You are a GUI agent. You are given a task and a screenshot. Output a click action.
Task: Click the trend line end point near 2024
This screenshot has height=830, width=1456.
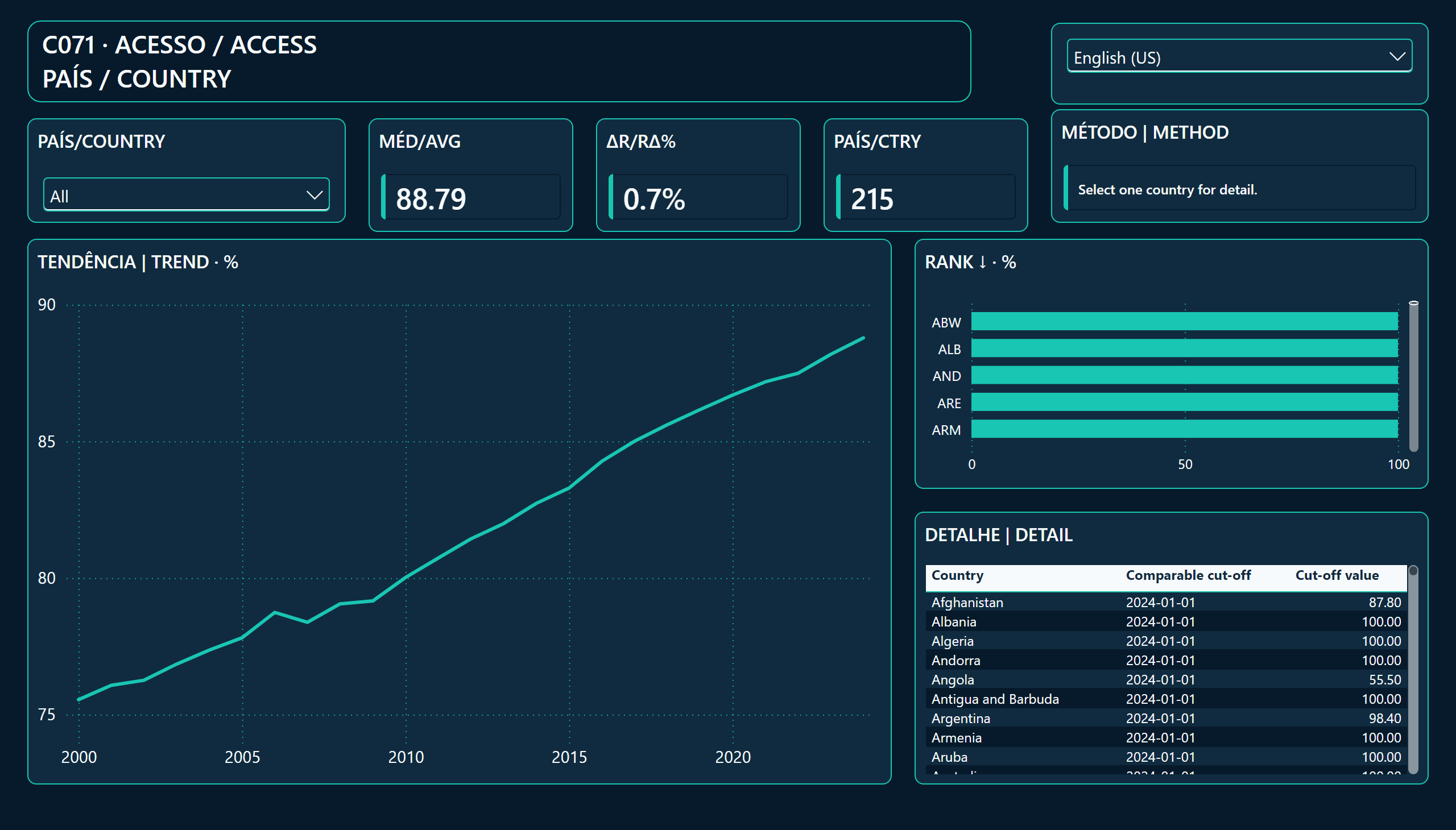pyautogui.click(x=863, y=338)
